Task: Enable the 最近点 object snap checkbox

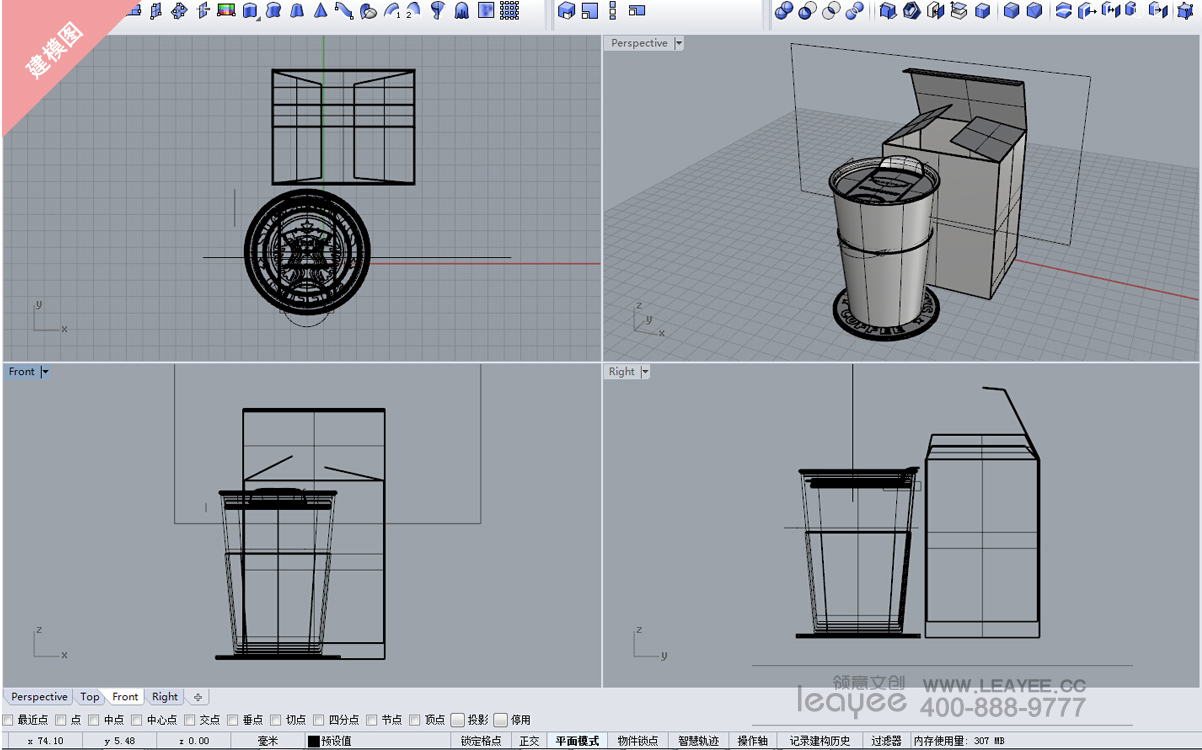Action: coord(8,720)
